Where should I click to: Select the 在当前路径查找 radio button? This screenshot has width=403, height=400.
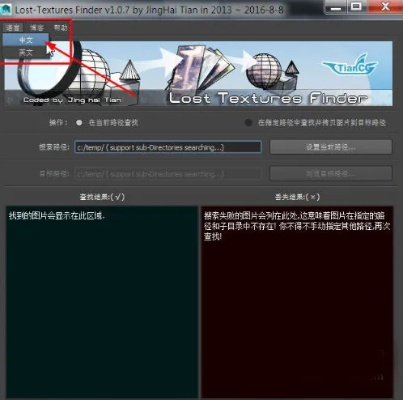79,123
